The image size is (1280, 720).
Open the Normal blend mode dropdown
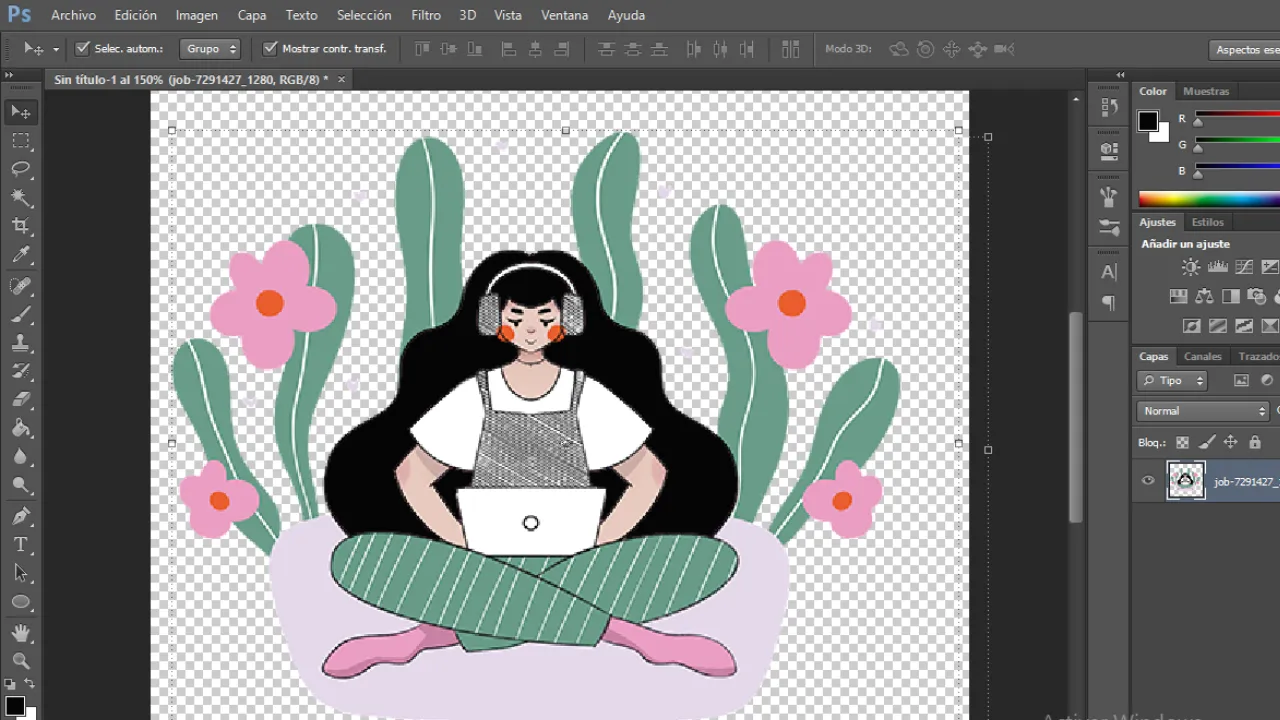(x=1203, y=411)
